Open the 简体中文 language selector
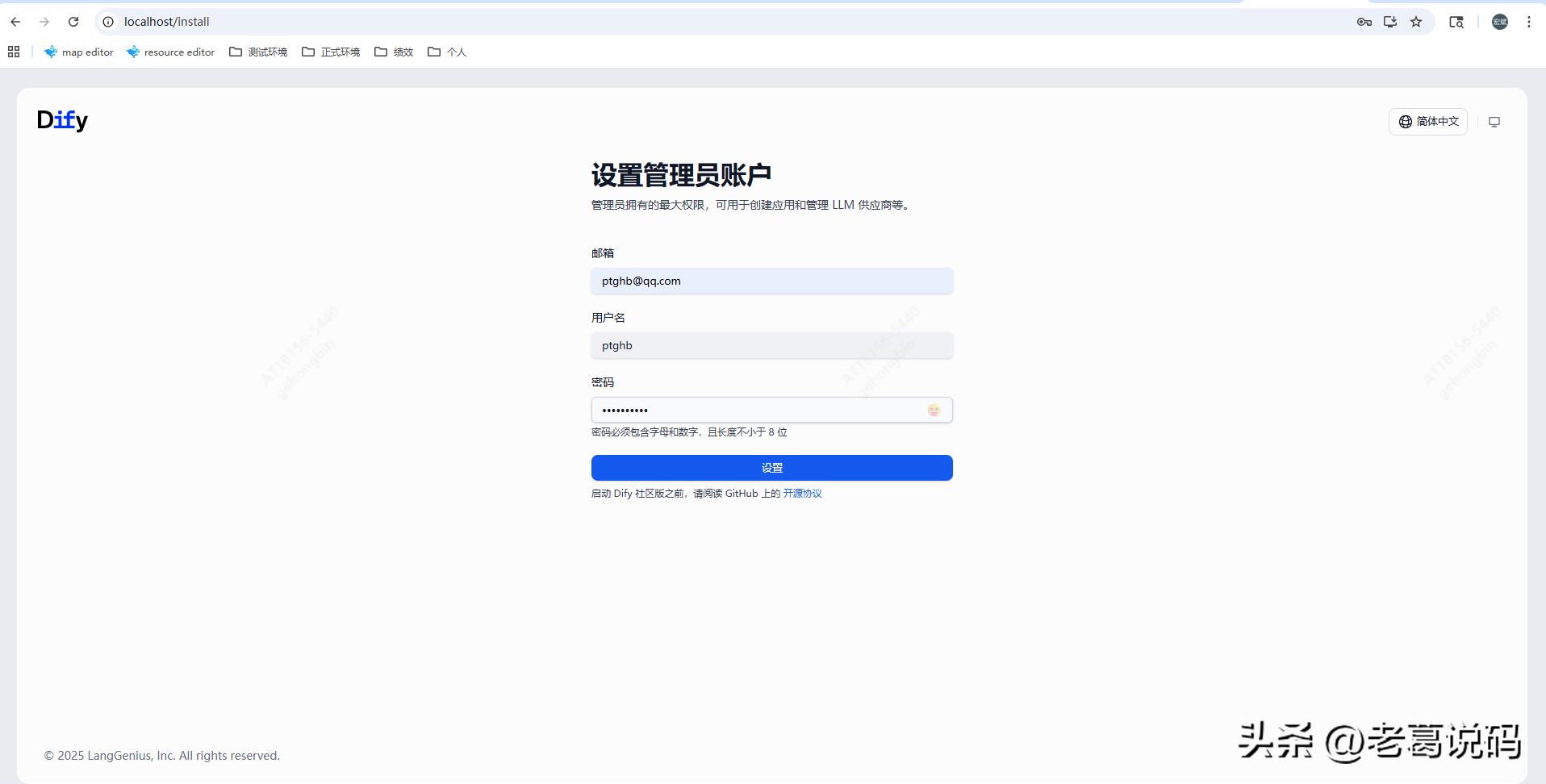1546x784 pixels. coord(1427,121)
